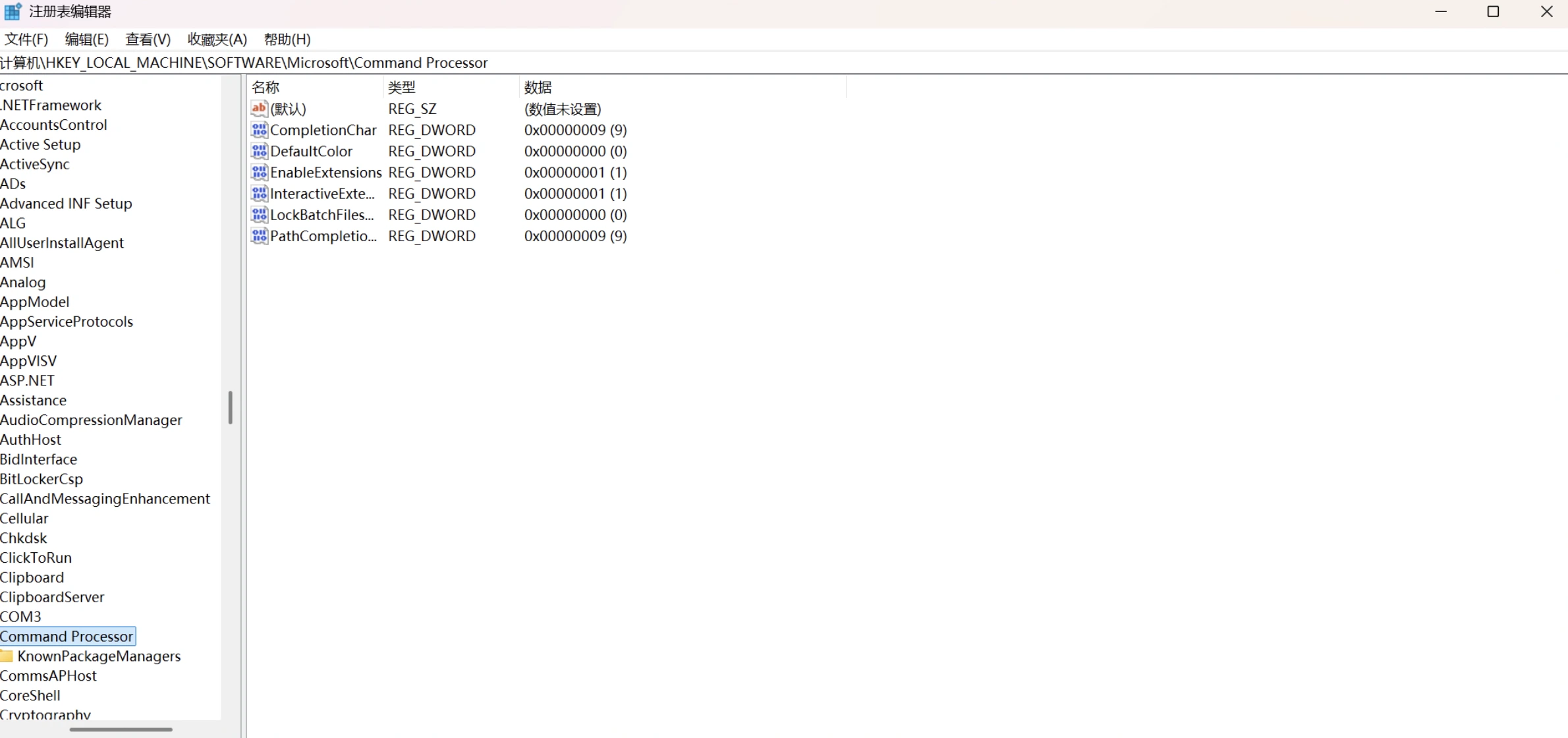Viewport: 1568px width, 738px height.
Task: Select the AllUserInstallAgent key
Action: [x=62, y=243]
